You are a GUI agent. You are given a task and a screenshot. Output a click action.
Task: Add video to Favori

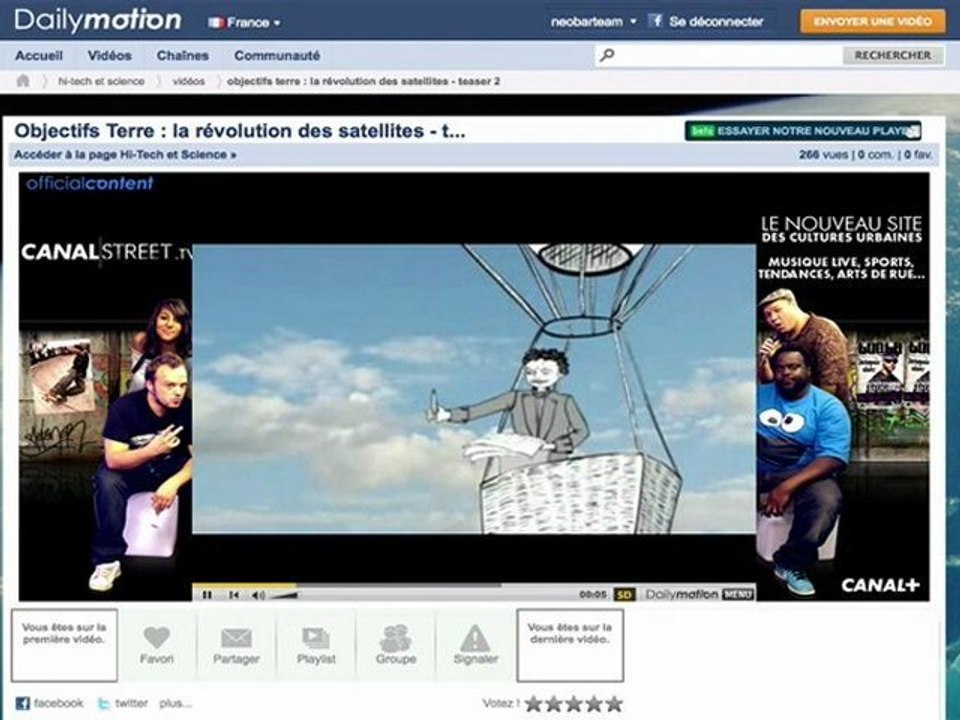pyautogui.click(x=157, y=645)
